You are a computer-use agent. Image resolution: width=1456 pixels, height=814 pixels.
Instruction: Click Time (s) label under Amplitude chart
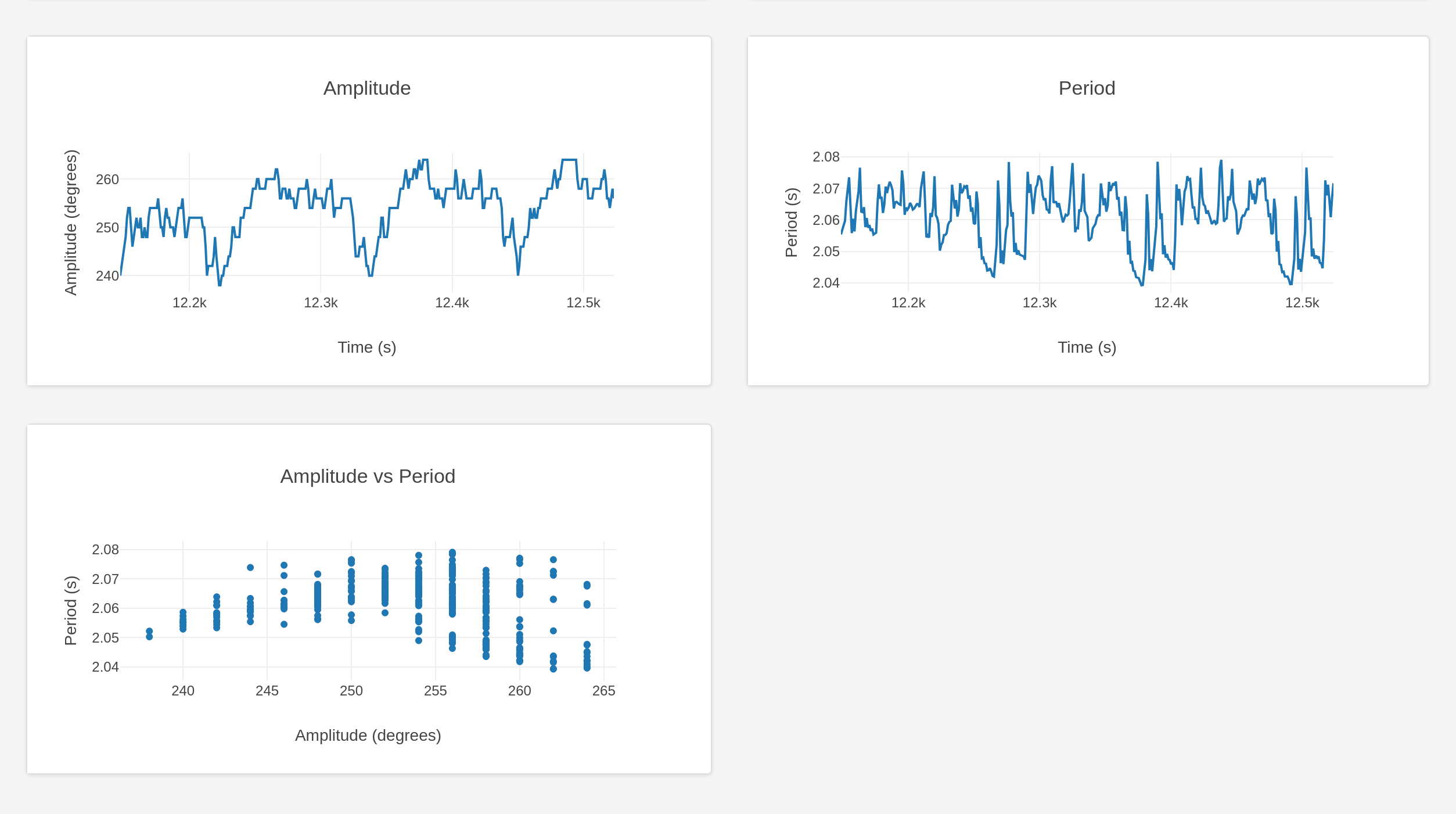click(366, 347)
